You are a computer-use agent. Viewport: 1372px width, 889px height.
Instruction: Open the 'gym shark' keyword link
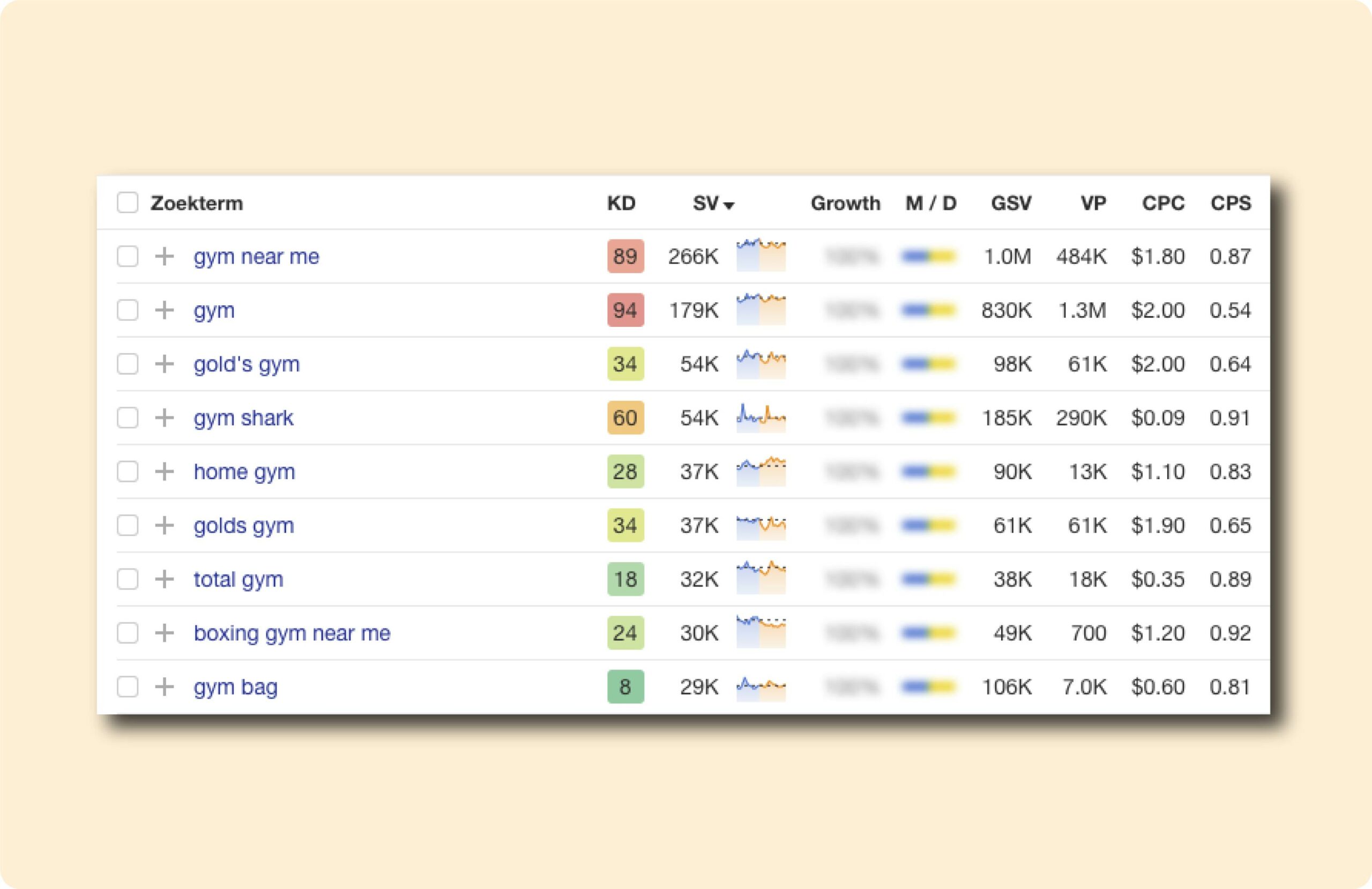pyautogui.click(x=243, y=418)
